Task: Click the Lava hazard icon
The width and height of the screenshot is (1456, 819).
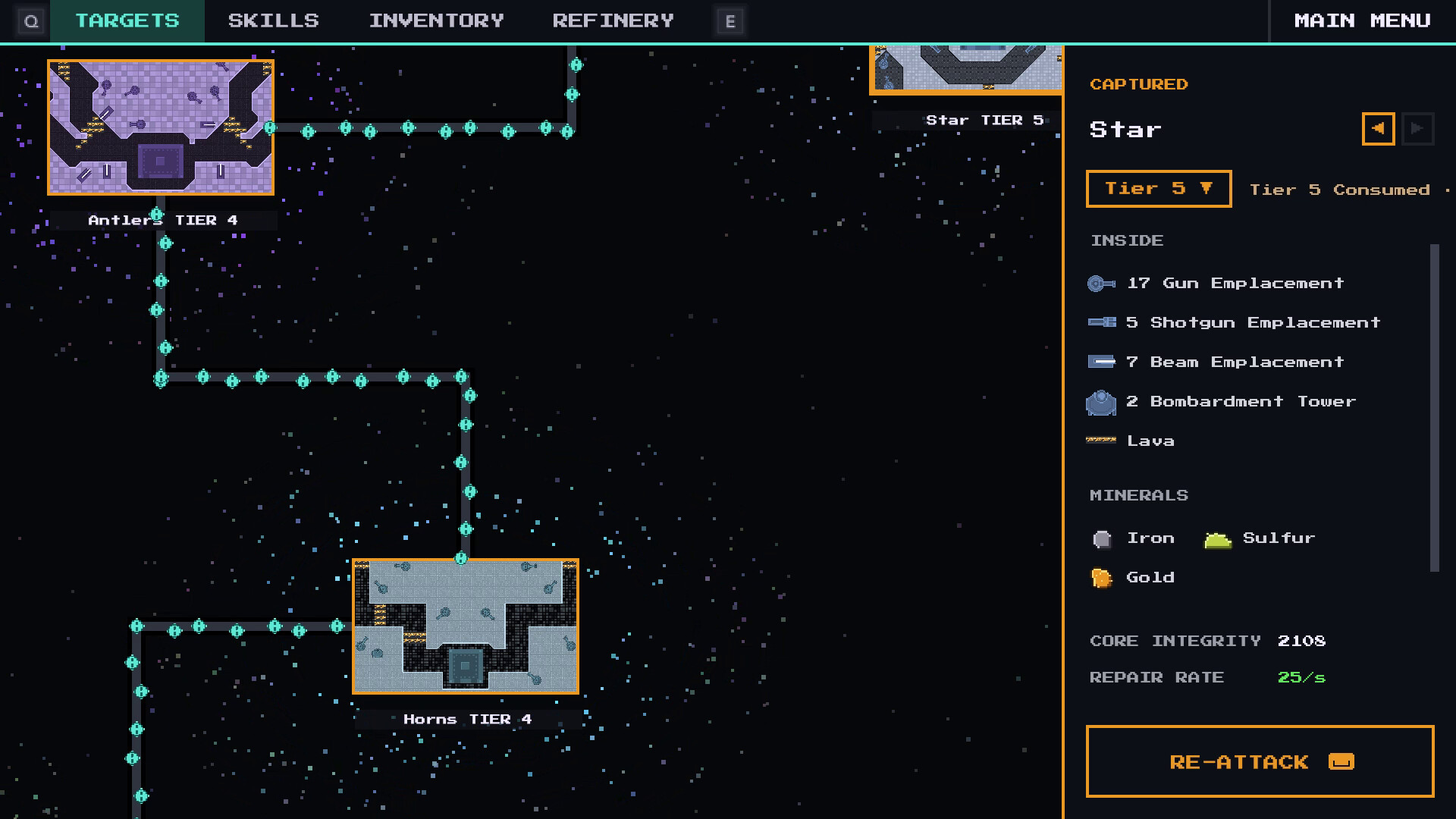Action: (1101, 440)
